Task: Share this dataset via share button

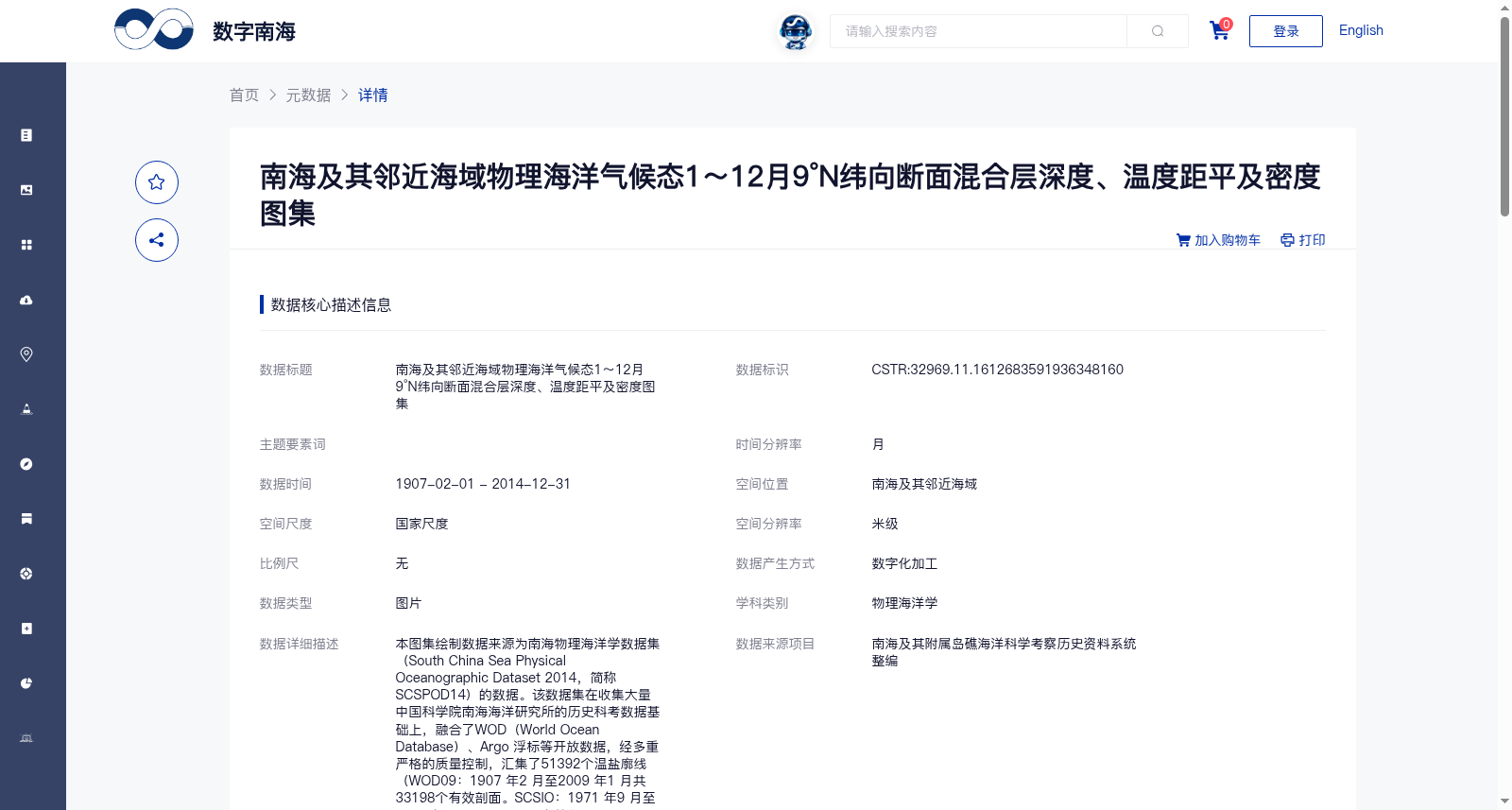Action: pos(157,240)
